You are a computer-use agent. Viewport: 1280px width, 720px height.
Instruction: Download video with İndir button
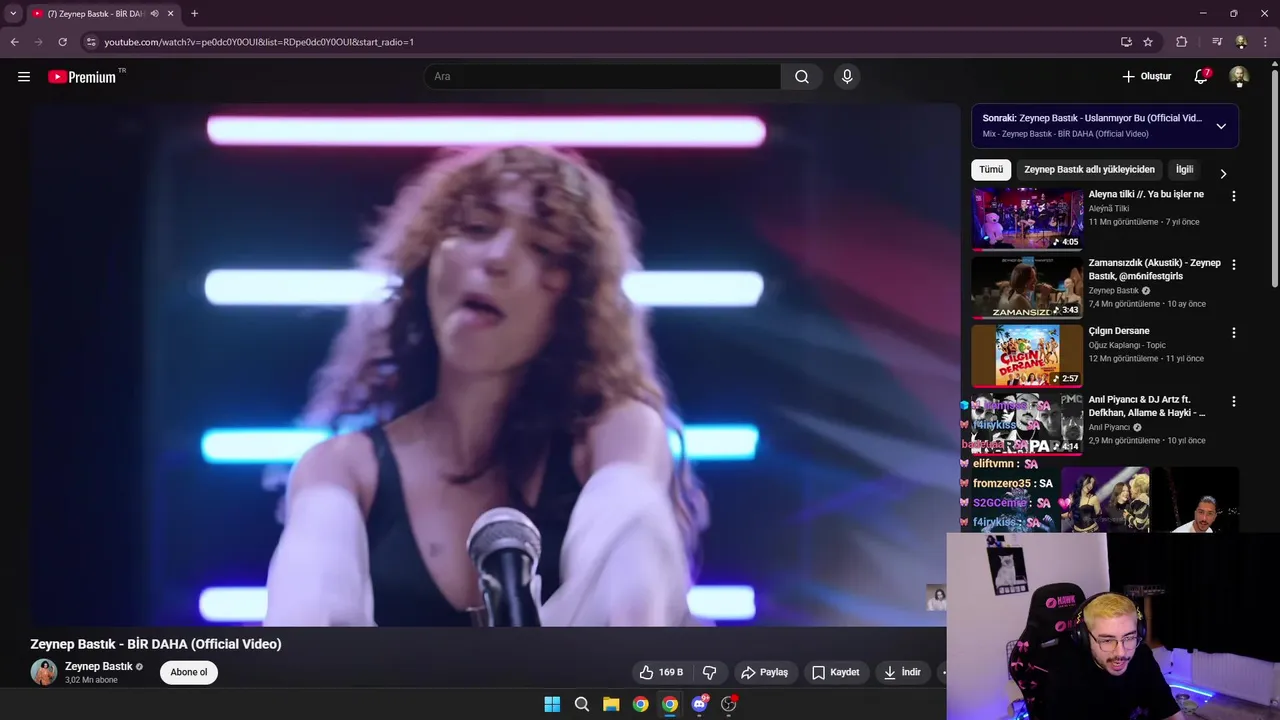pos(902,672)
